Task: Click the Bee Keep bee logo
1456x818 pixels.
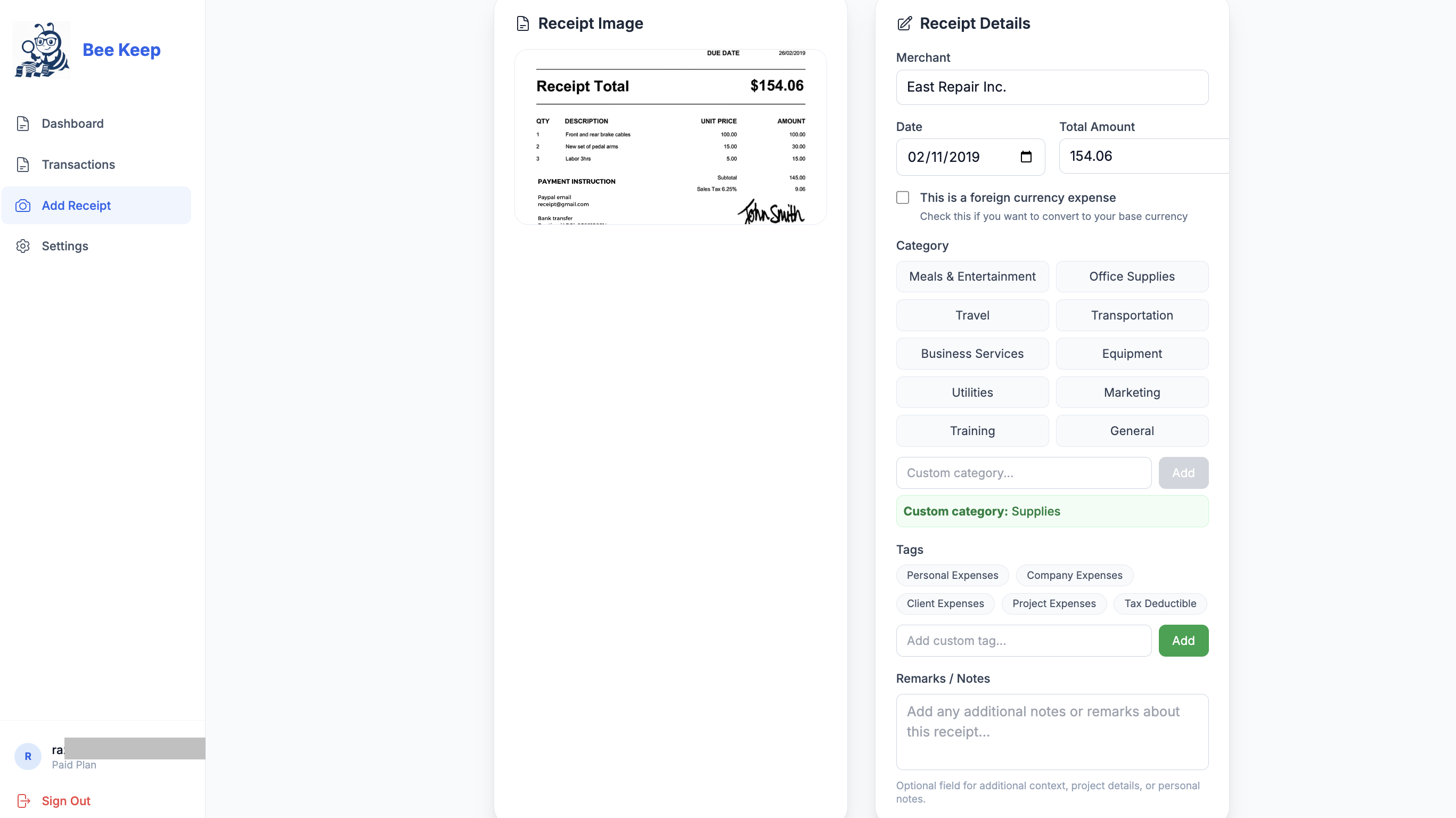Action: pos(42,50)
